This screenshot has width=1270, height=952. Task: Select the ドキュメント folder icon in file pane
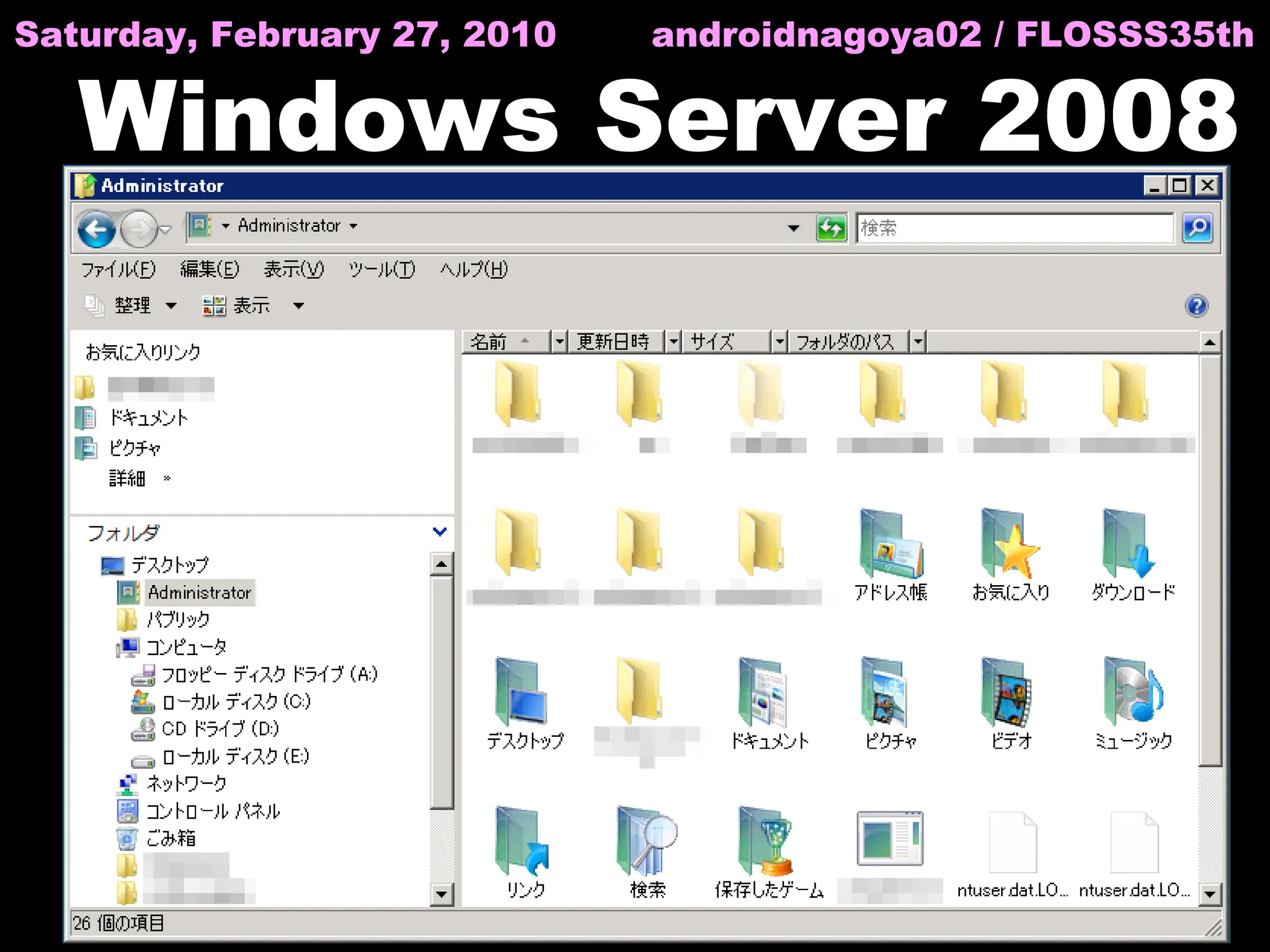pos(769,704)
